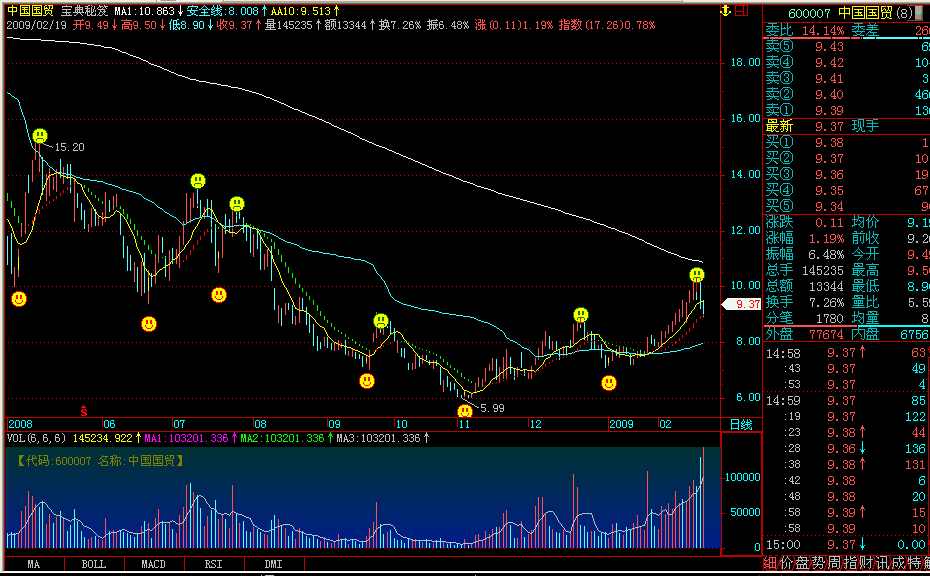Click the 外盘 77674 entry

tap(804, 335)
